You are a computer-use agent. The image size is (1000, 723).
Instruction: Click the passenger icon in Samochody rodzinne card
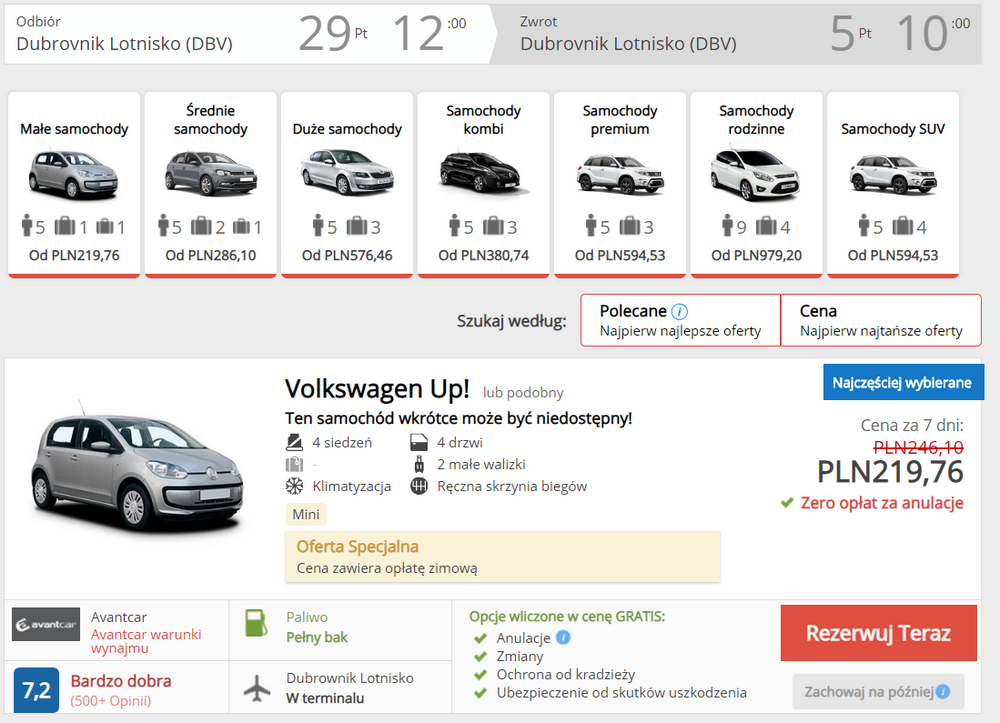point(727,226)
